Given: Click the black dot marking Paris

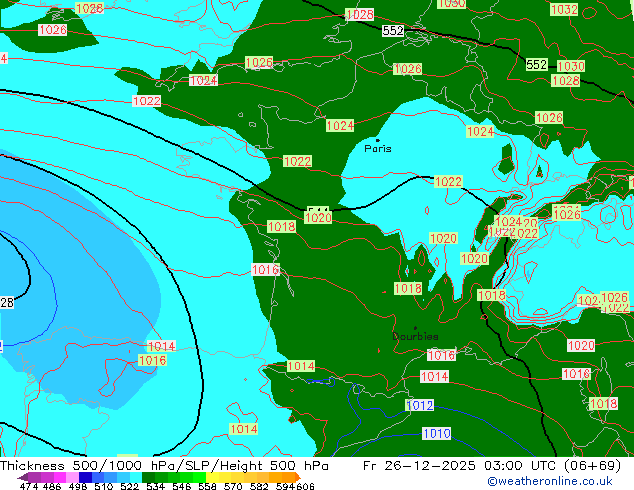Looking at the screenshot, I should (377, 140).
